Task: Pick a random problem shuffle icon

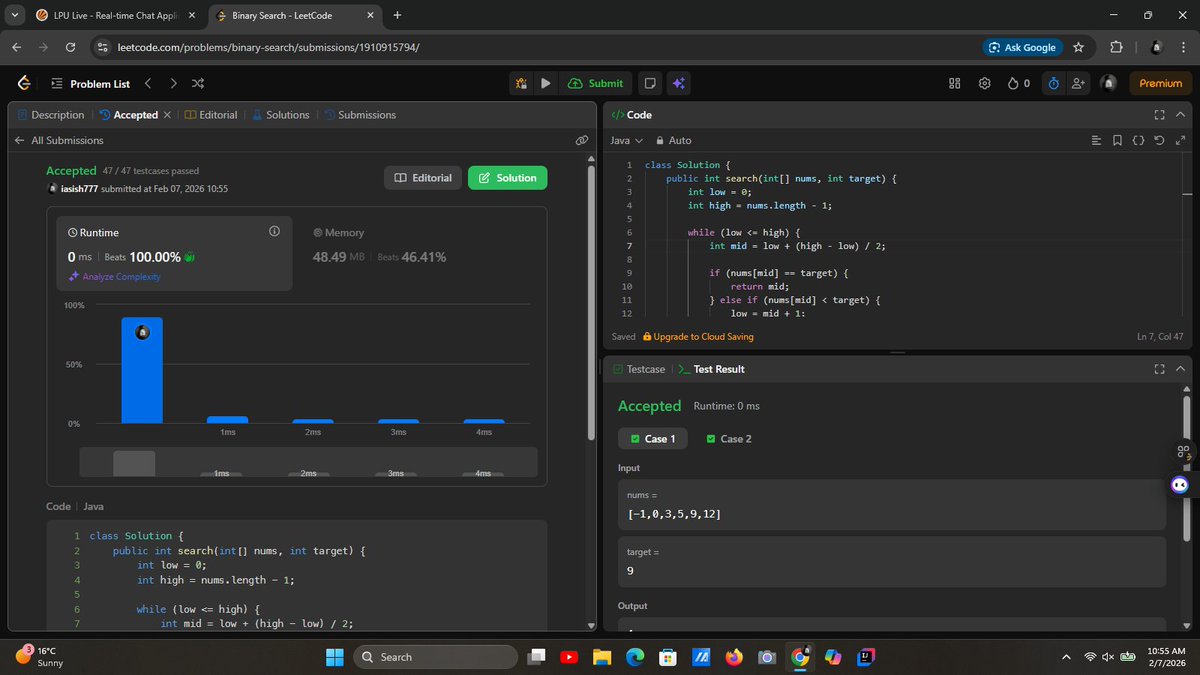Action: pos(198,84)
